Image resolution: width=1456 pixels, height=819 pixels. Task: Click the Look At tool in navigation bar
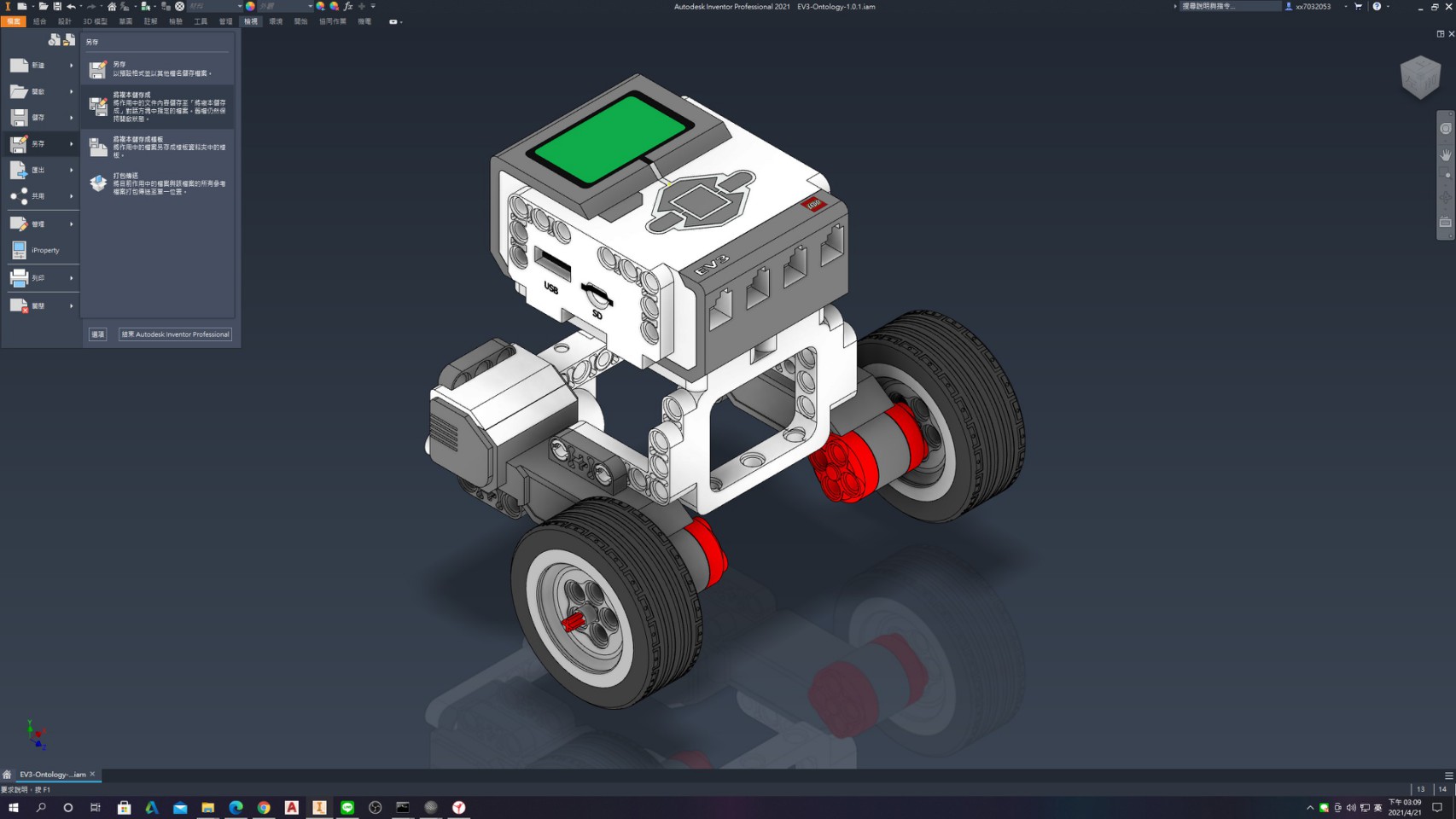[1446, 222]
